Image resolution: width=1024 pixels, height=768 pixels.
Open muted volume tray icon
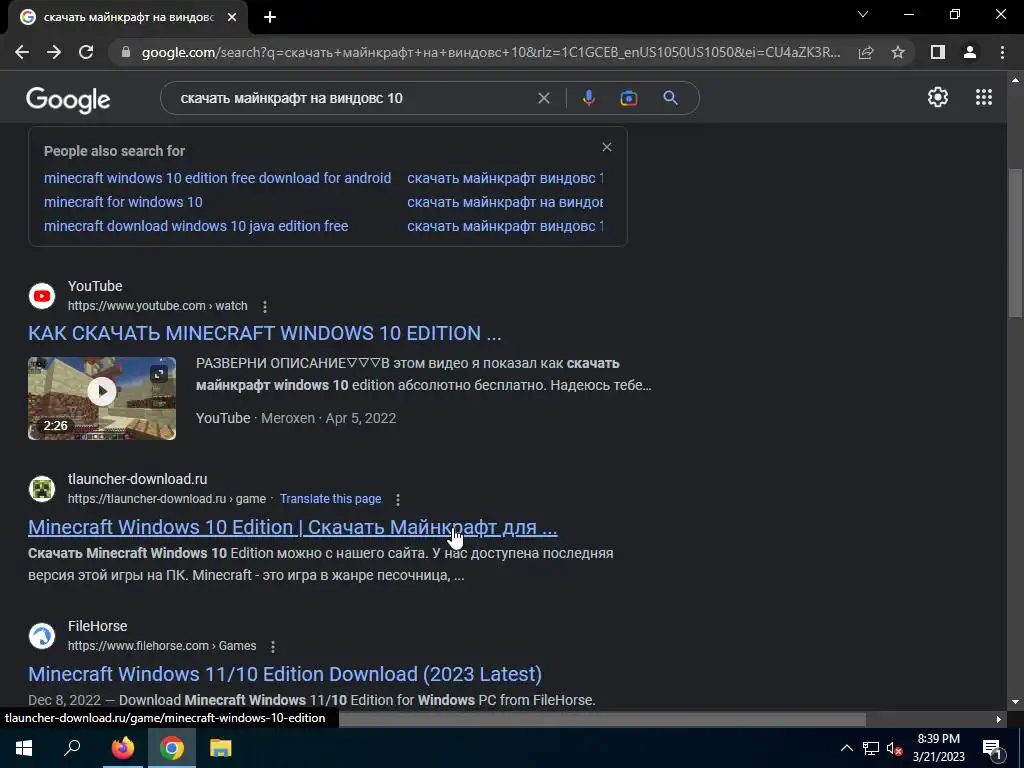click(894, 748)
